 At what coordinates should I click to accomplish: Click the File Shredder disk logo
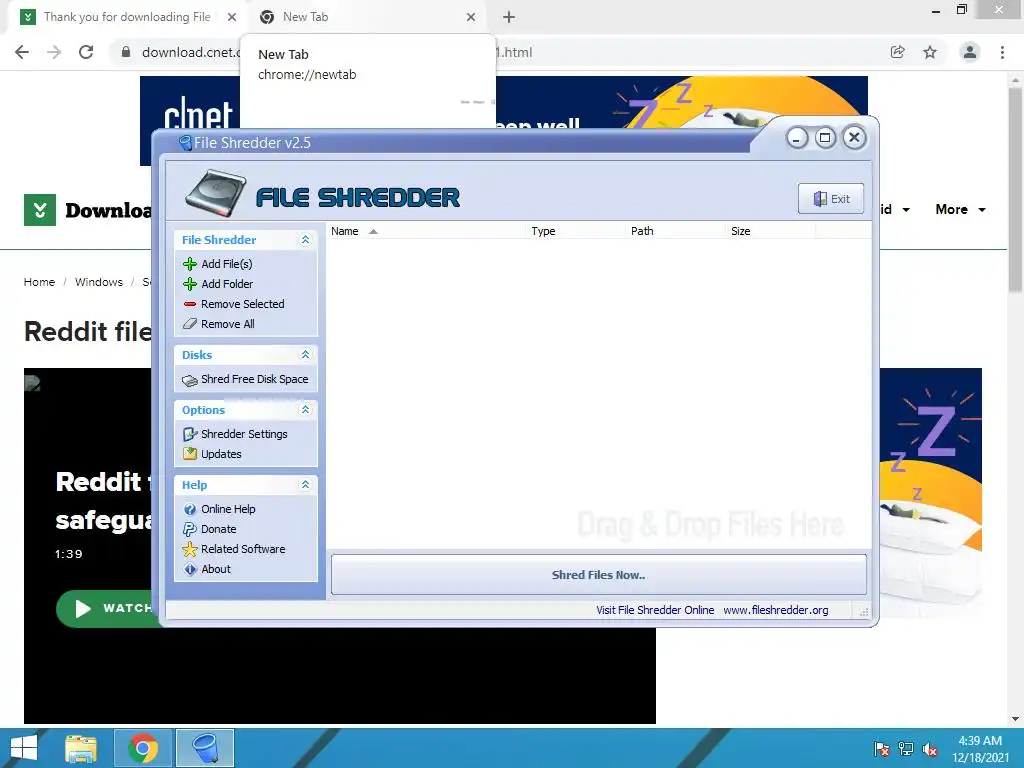[x=216, y=193]
